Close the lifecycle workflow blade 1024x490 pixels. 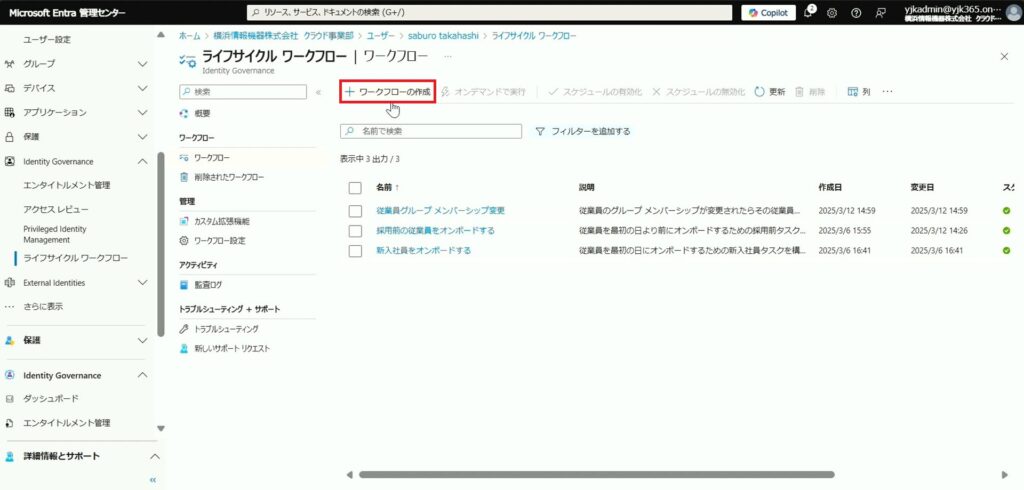click(1004, 57)
